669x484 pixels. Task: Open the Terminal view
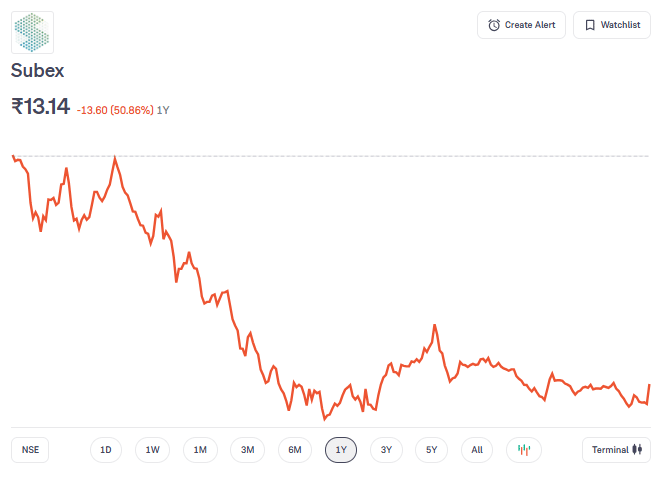(616, 450)
